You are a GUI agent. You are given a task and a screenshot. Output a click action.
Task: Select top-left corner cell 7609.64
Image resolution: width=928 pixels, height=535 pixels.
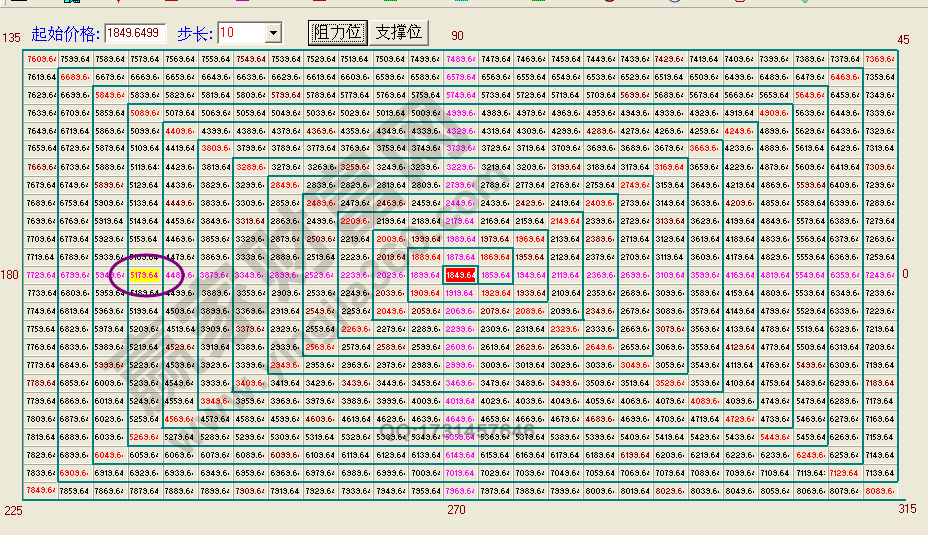point(41,59)
